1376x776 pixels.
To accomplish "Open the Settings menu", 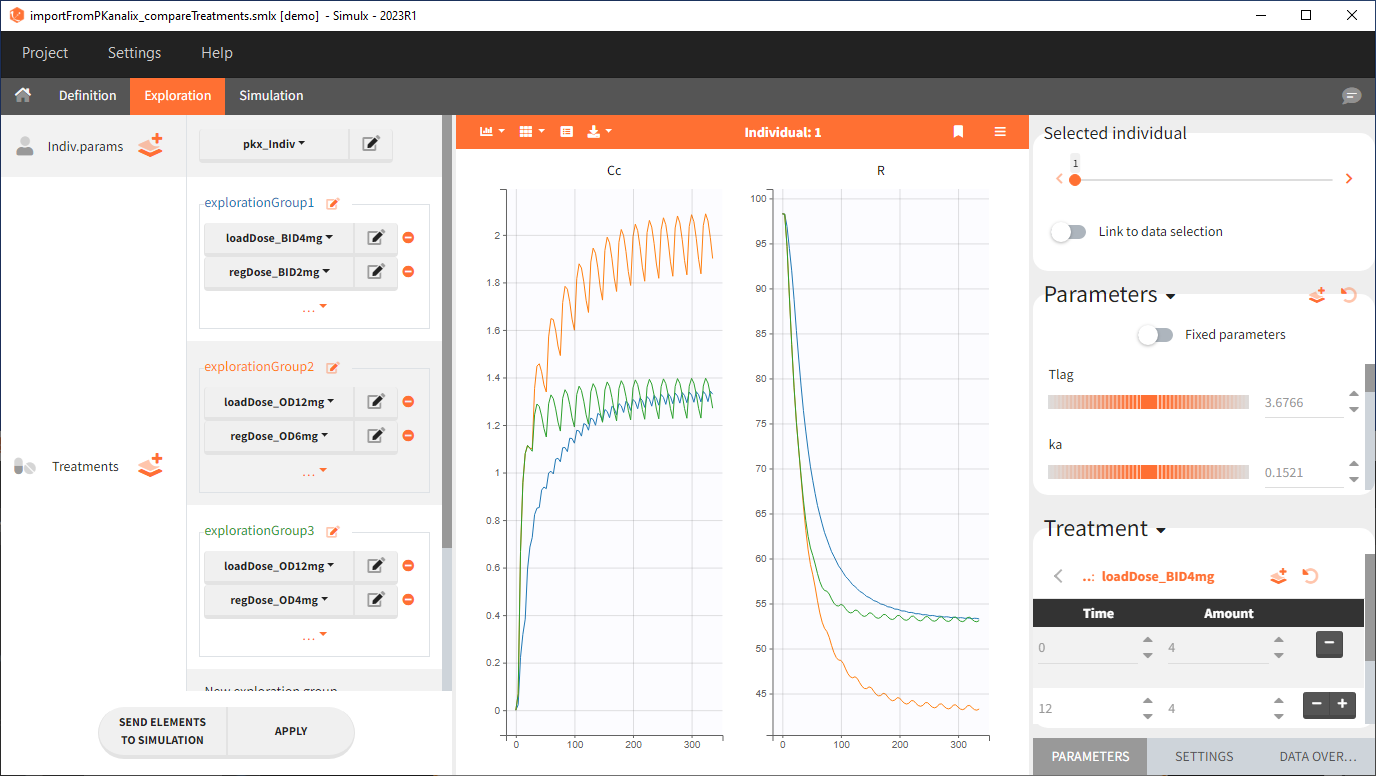I will pos(134,53).
